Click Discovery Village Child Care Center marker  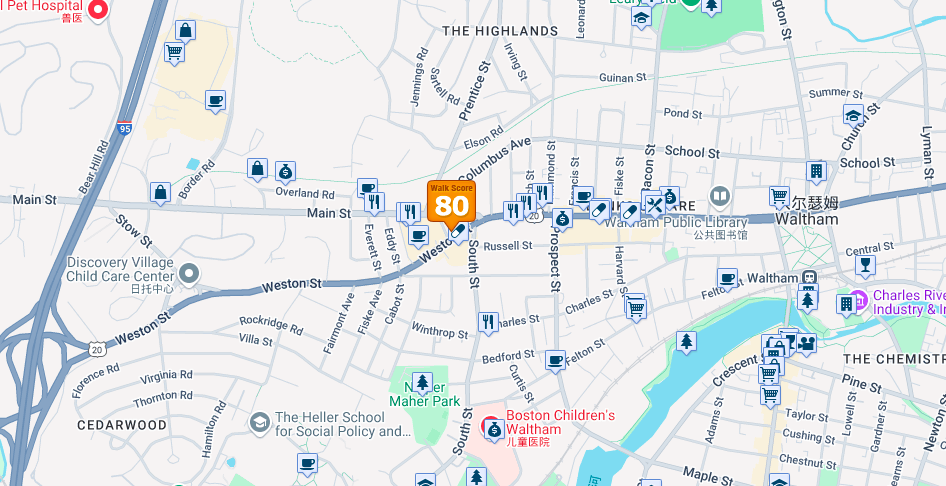pos(189,274)
